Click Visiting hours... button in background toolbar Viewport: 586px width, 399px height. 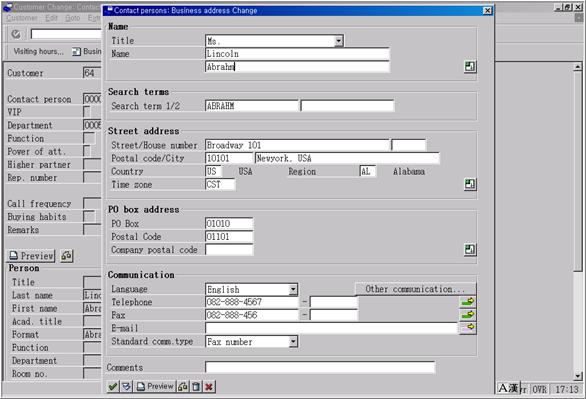click(x=38, y=51)
